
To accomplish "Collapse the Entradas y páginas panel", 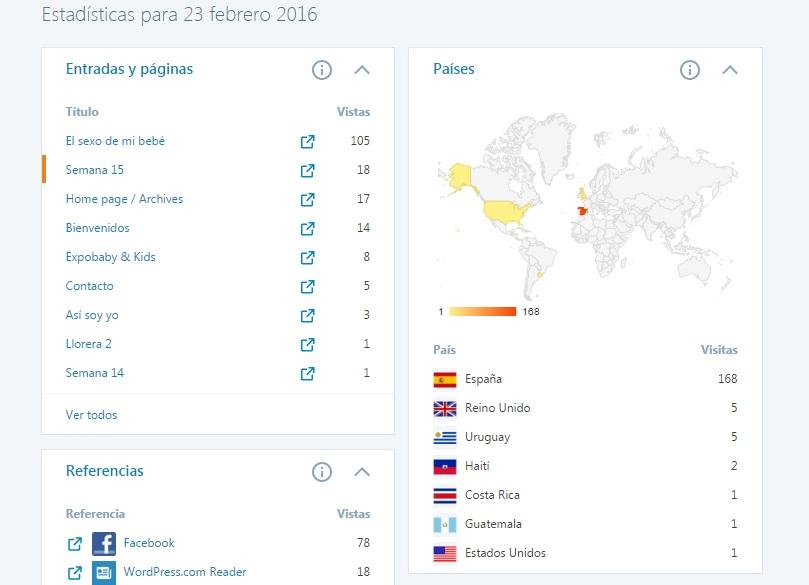I will tap(362, 70).
